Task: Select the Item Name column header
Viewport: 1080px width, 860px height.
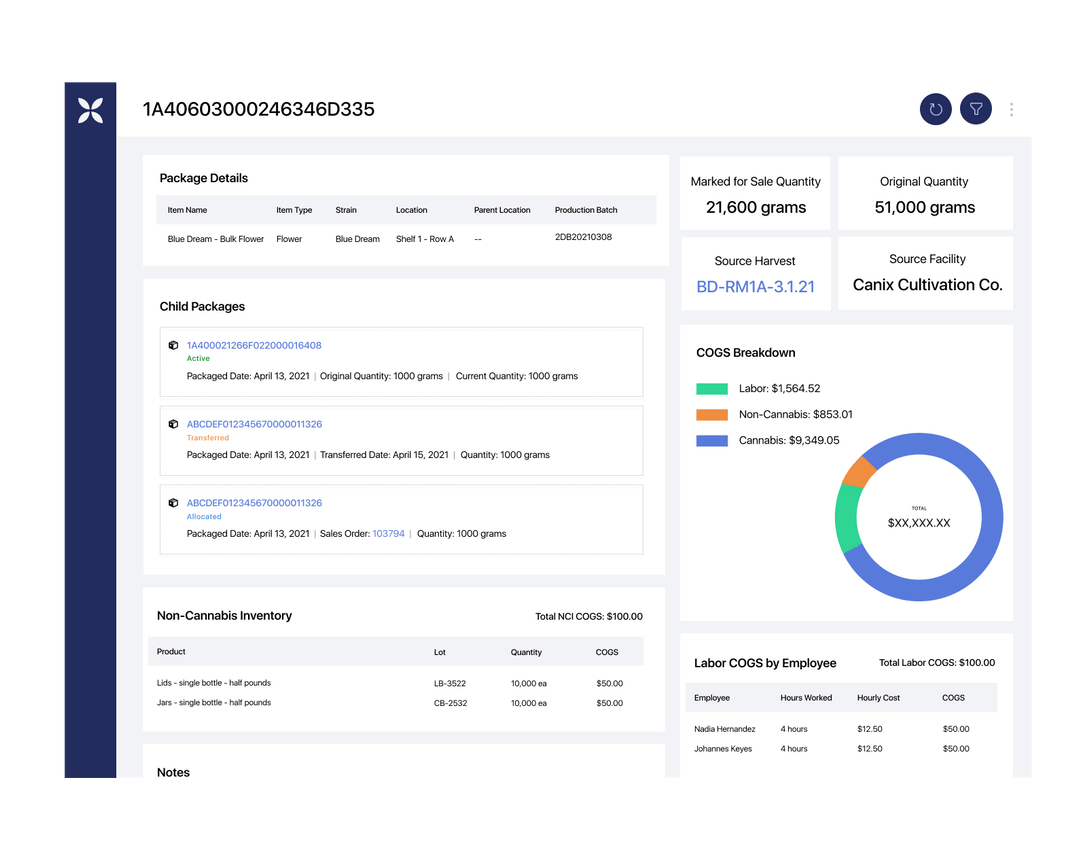Action: tap(186, 210)
